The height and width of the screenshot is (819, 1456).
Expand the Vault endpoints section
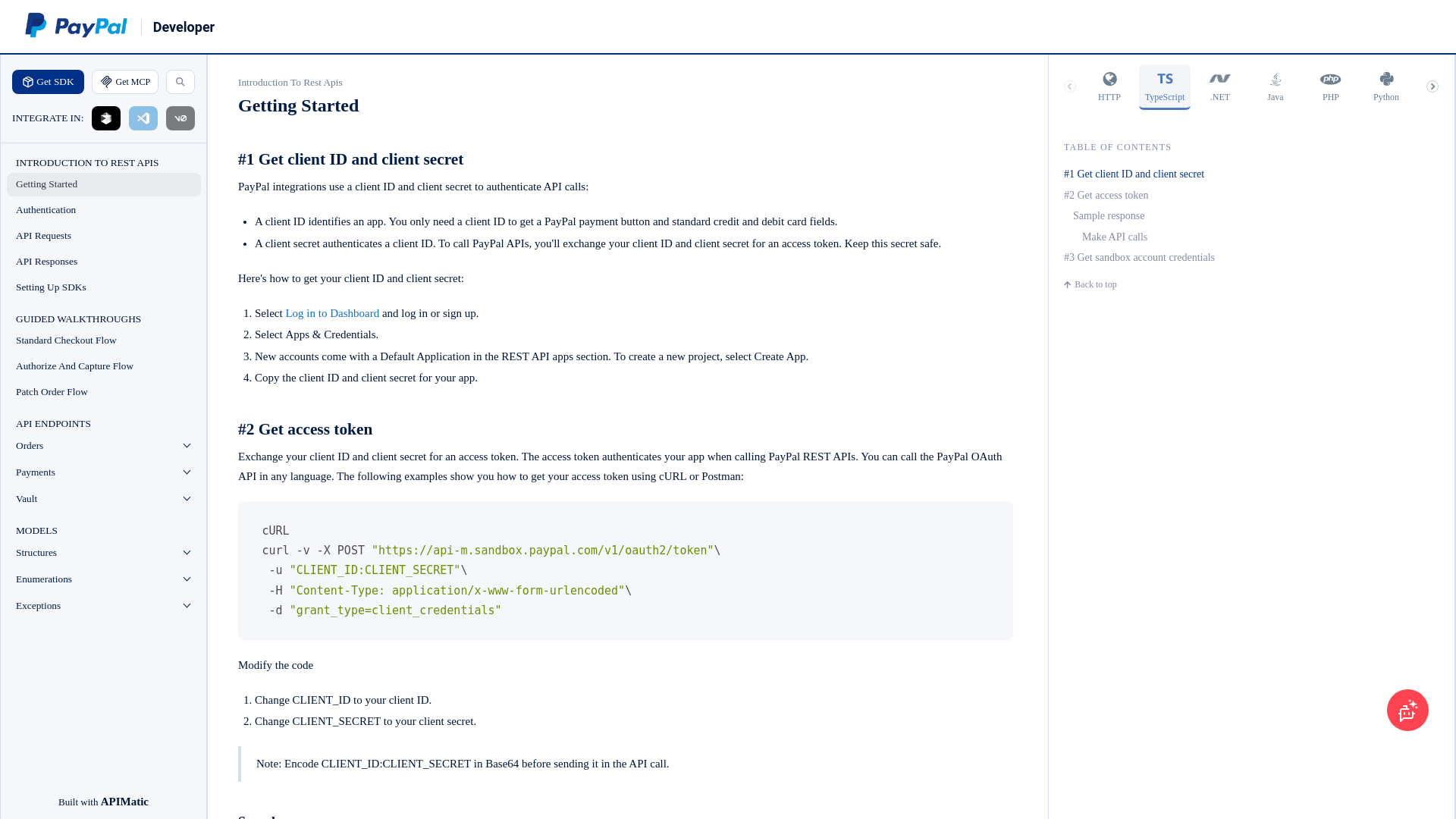point(104,499)
